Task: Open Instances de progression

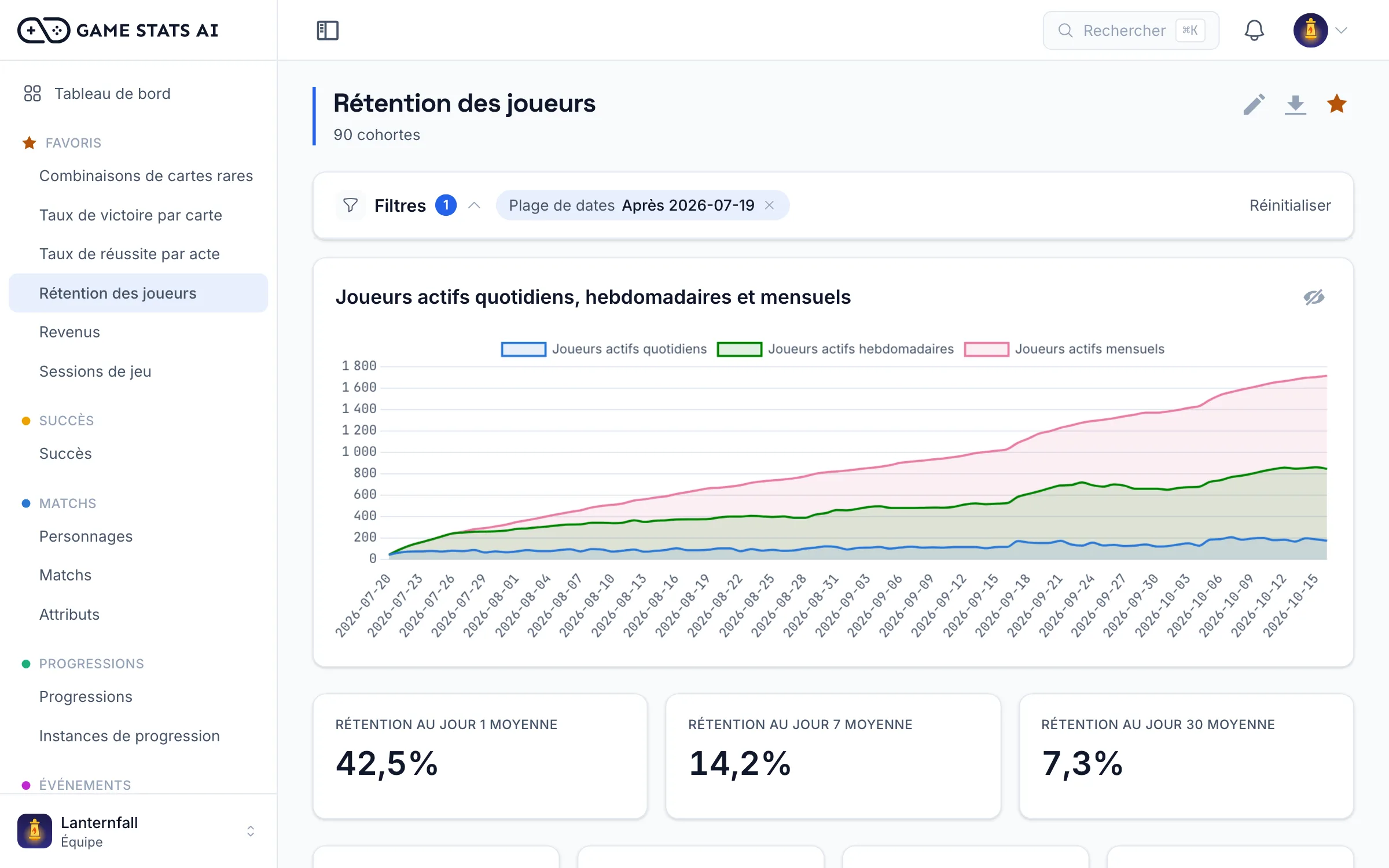Action: point(138,736)
